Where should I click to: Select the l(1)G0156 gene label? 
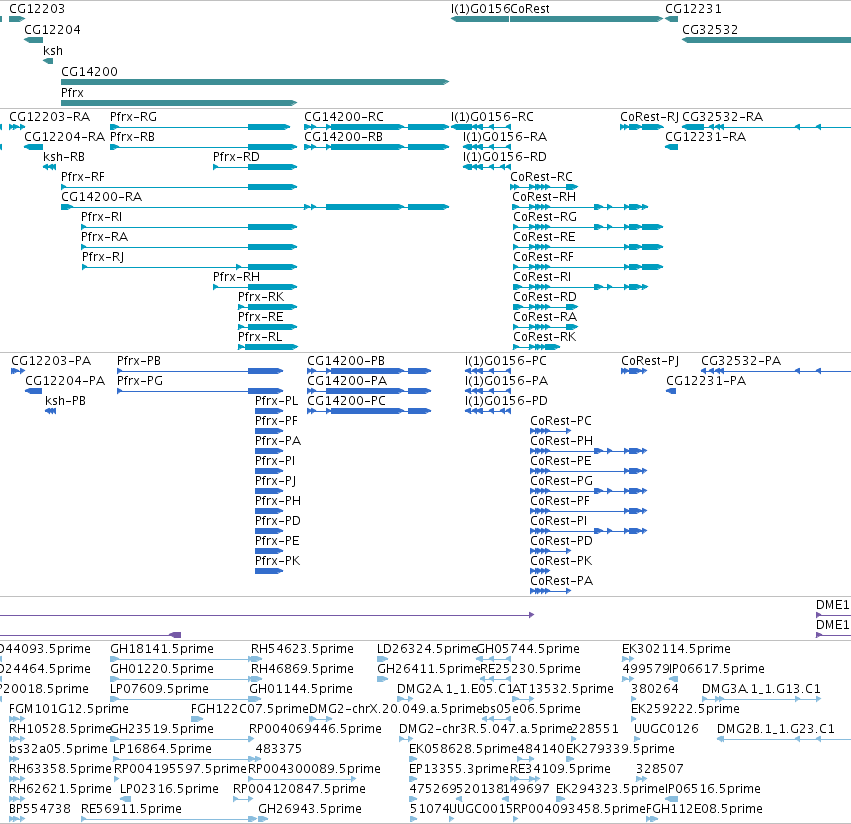pos(480,9)
